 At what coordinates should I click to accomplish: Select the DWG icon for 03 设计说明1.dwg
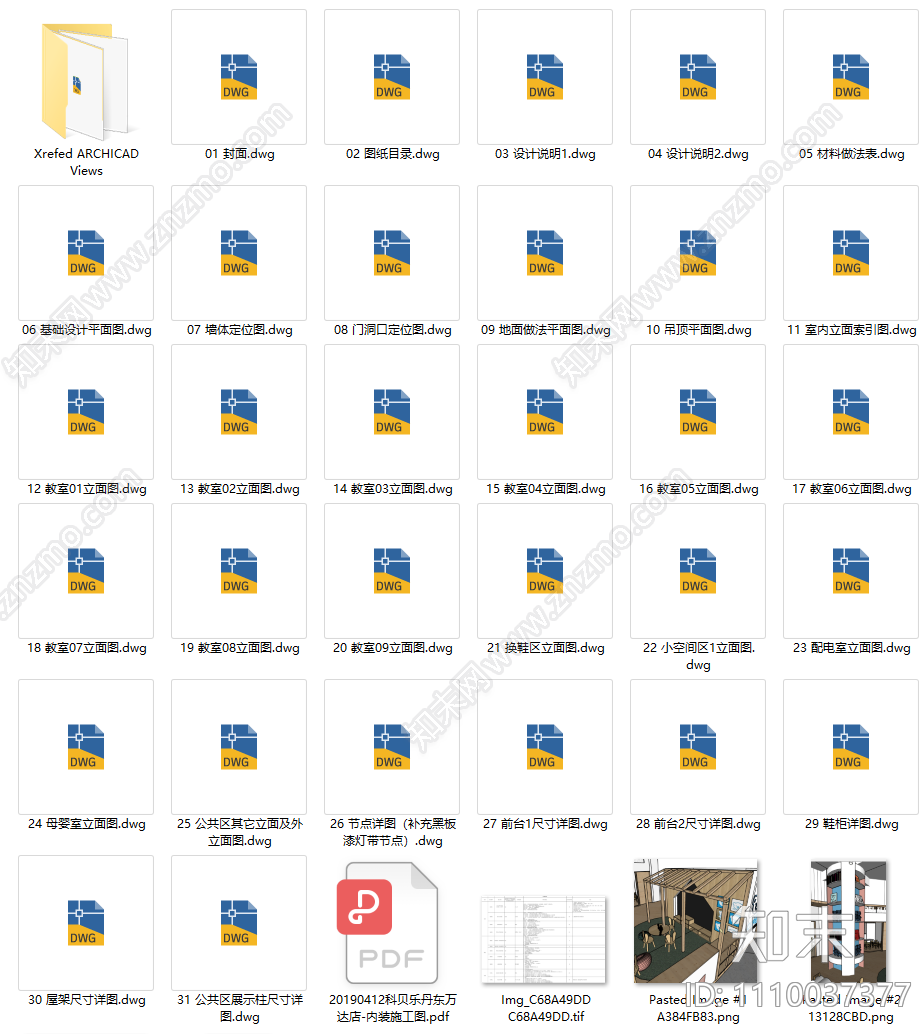[x=545, y=77]
